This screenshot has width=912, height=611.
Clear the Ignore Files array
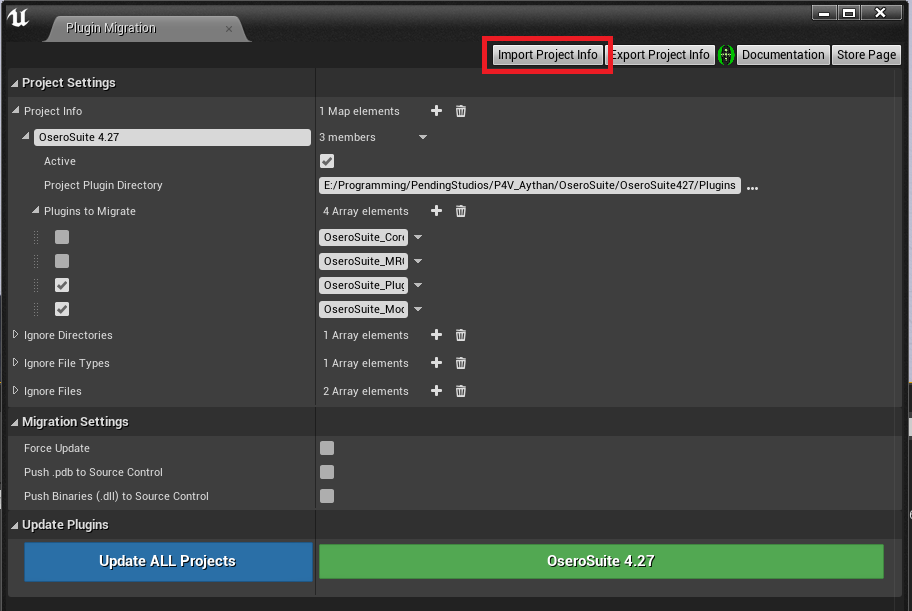click(x=461, y=391)
